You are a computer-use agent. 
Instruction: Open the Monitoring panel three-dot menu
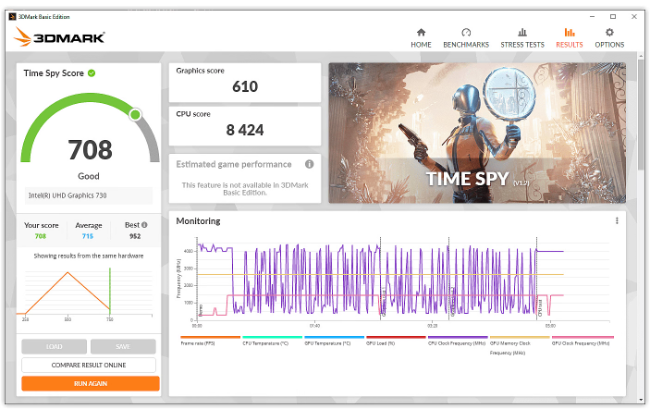pos(617,221)
